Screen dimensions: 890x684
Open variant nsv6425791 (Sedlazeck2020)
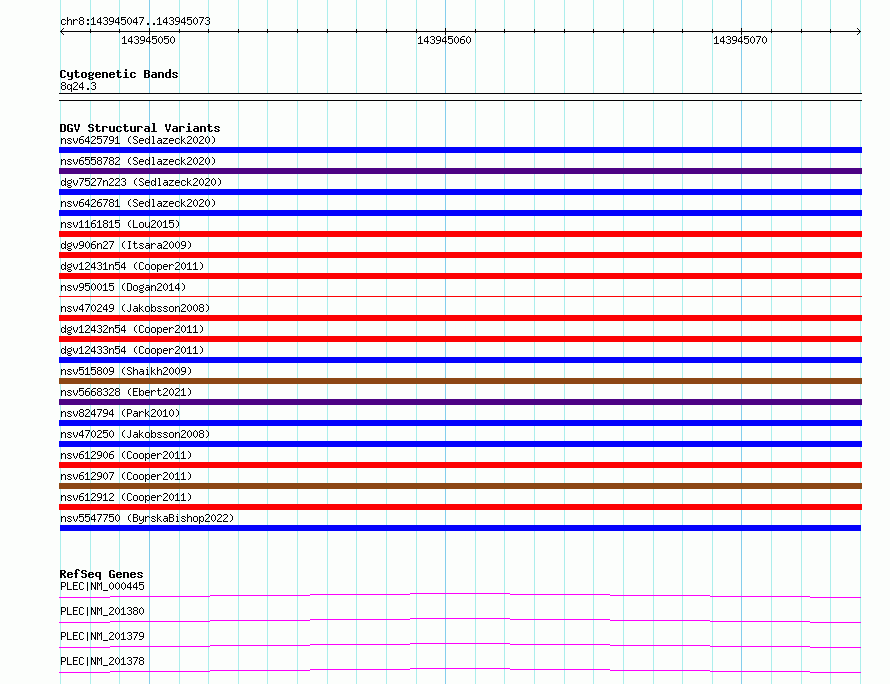138,140
